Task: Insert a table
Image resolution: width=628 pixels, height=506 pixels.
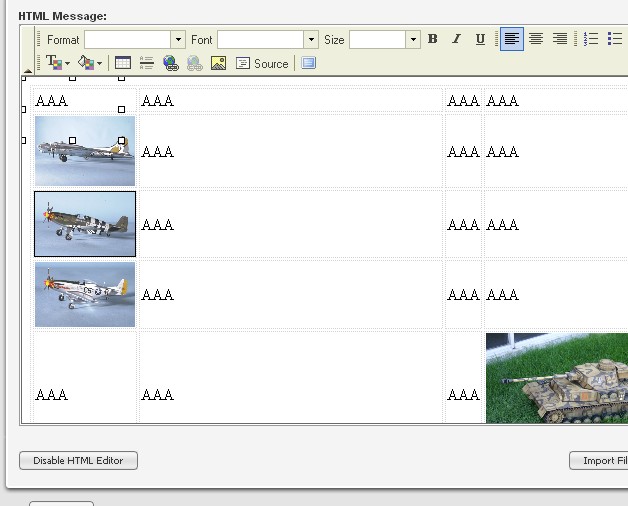Action: 123,63
